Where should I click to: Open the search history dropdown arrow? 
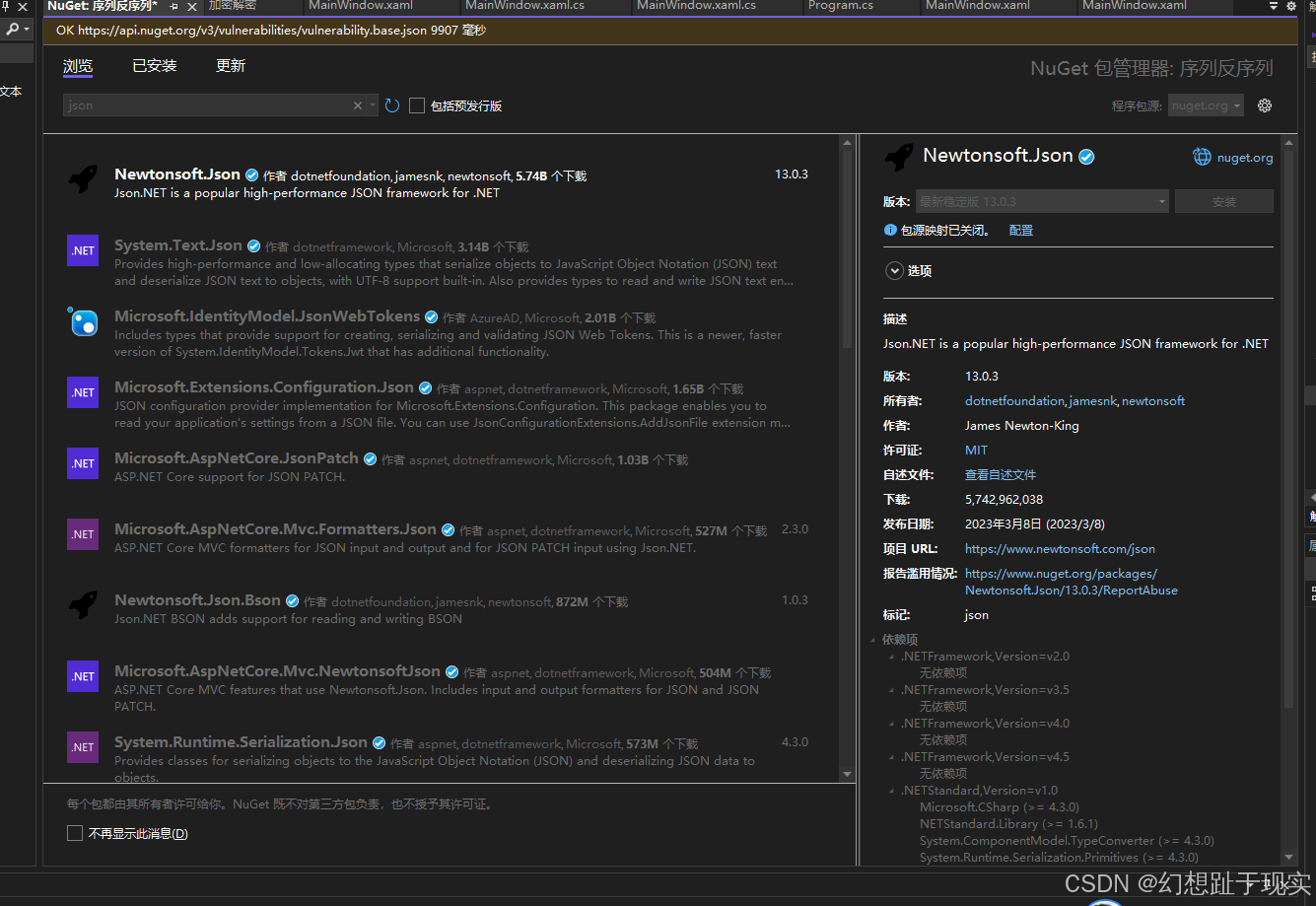(373, 105)
